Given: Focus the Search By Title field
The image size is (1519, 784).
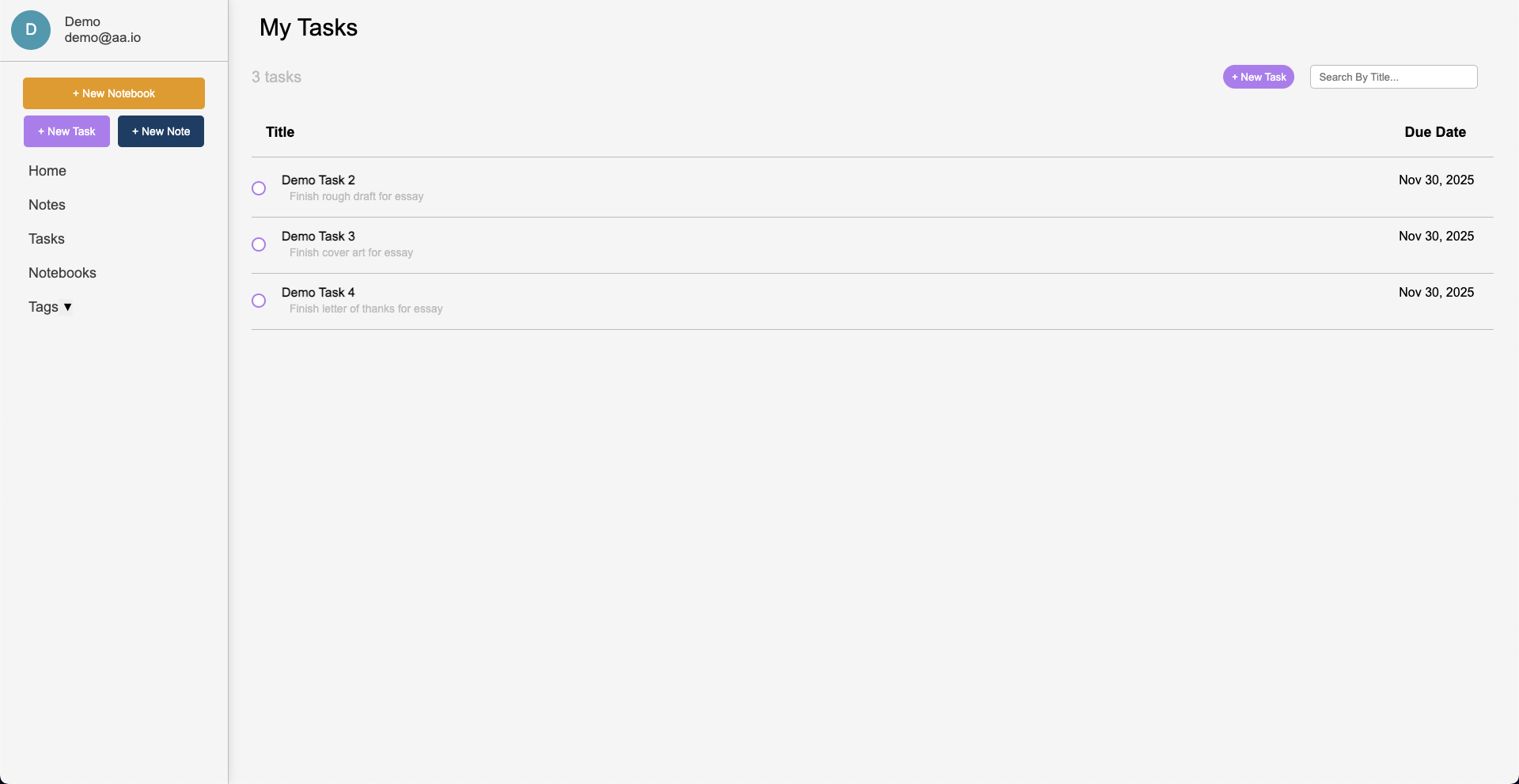Looking at the screenshot, I should [x=1393, y=77].
